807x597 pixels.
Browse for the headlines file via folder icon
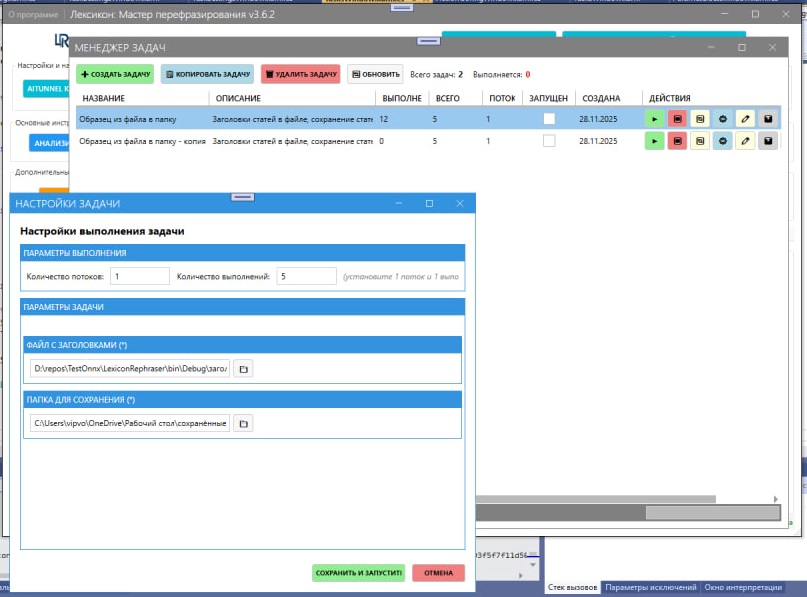pyautogui.click(x=242, y=369)
